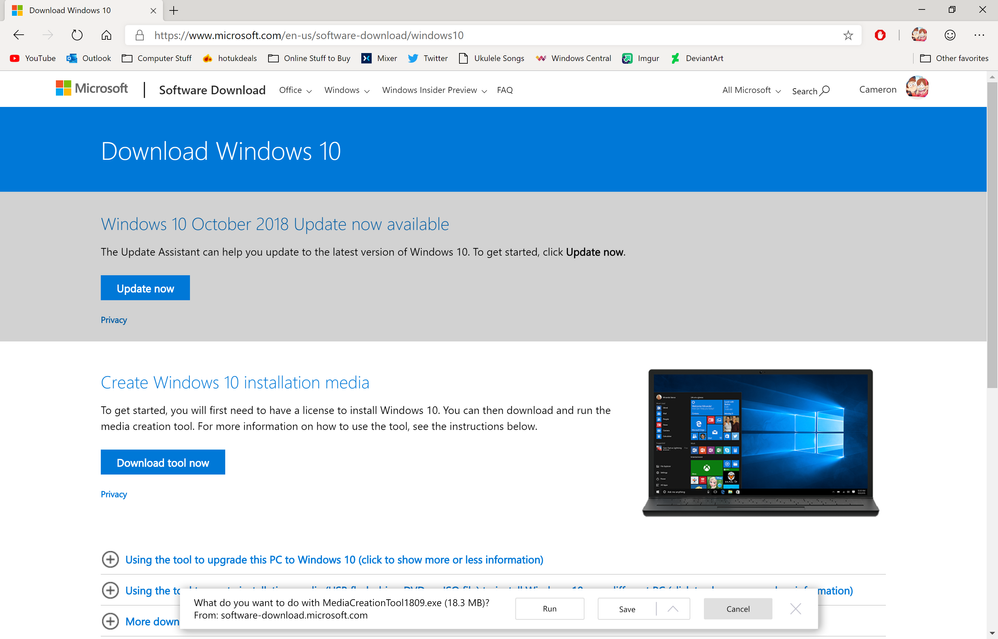This screenshot has height=639, width=998.
Task: Expand the Windows Insider Preview menu
Action: (x=435, y=90)
